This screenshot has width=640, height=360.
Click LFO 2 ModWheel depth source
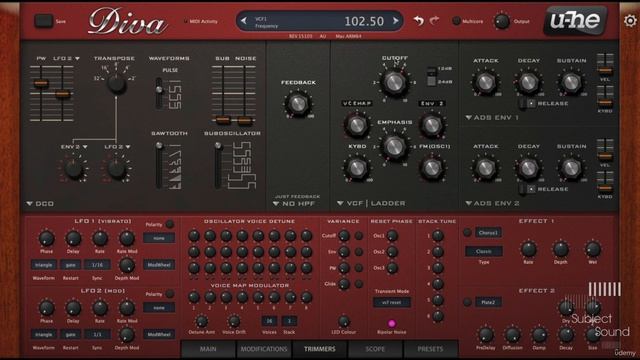[159, 334]
